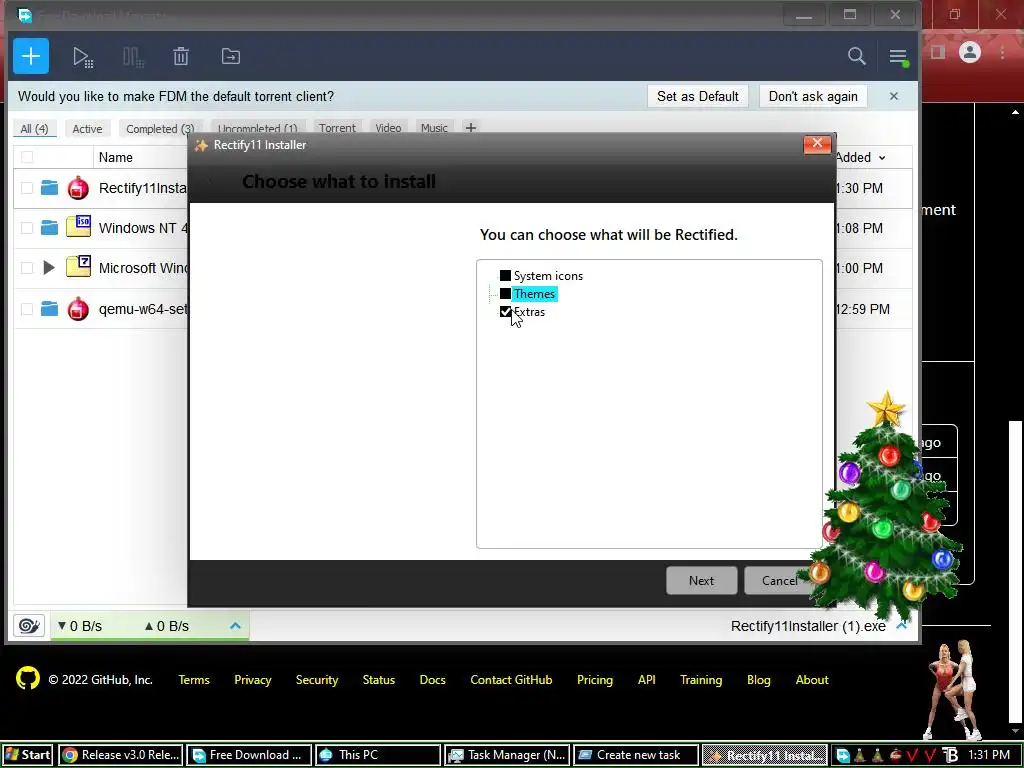Screen dimensions: 1024x768
Task: Click the add download plus button in FDM
Action: (31, 56)
